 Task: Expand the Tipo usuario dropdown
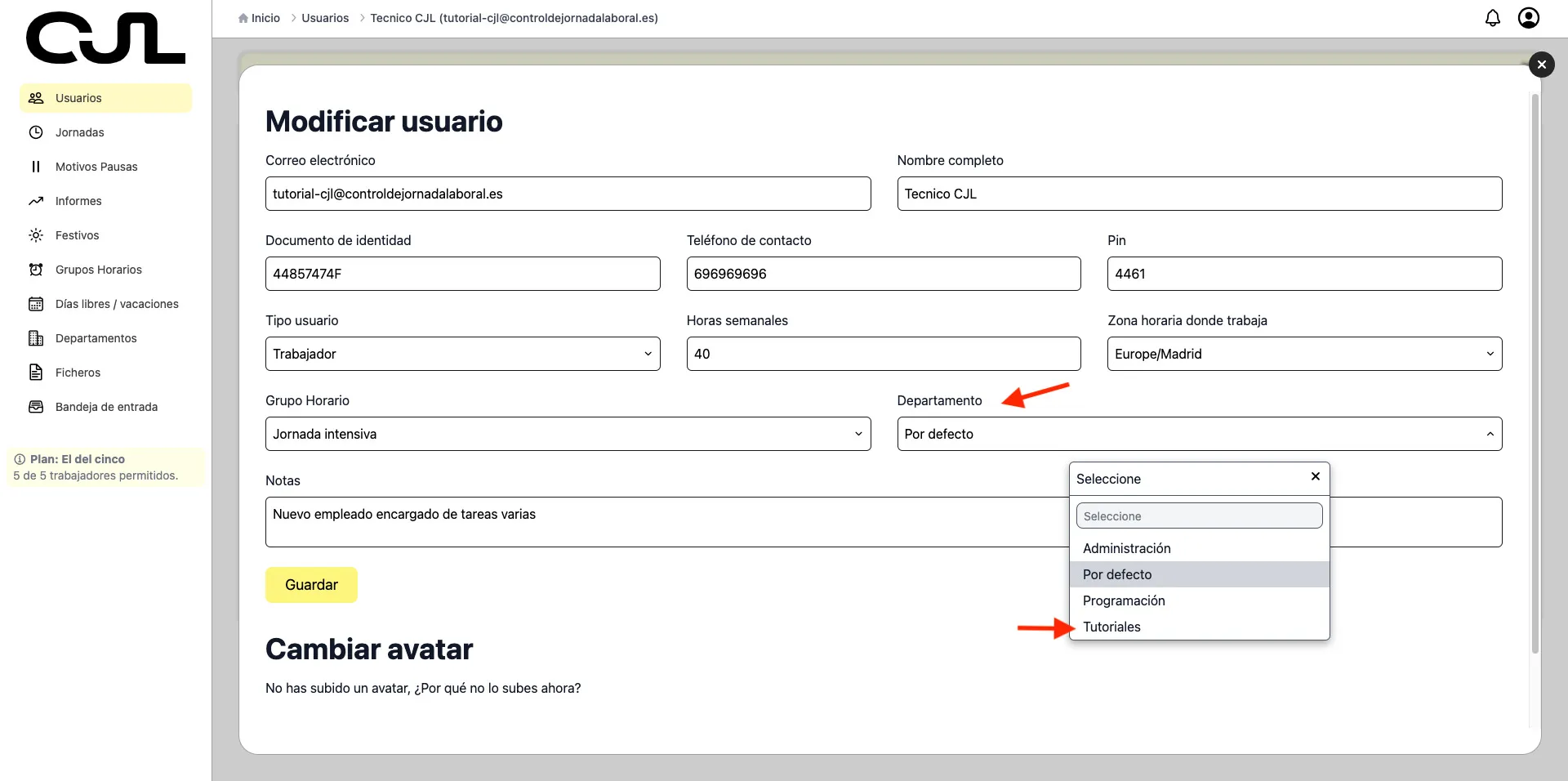(462, 354)
